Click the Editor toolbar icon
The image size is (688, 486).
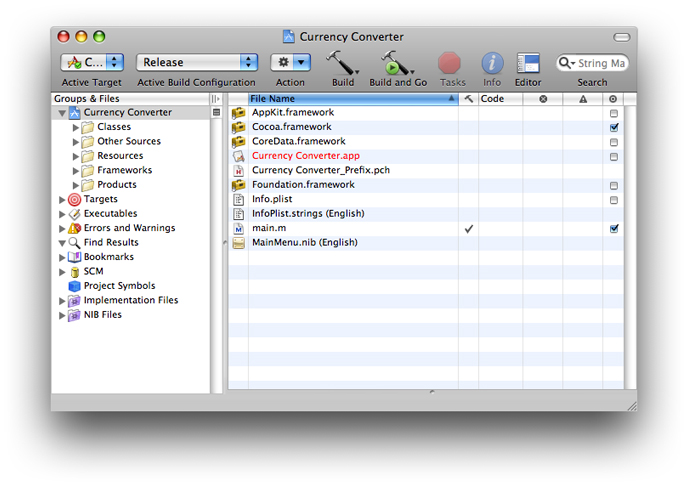tap(528, 63)
